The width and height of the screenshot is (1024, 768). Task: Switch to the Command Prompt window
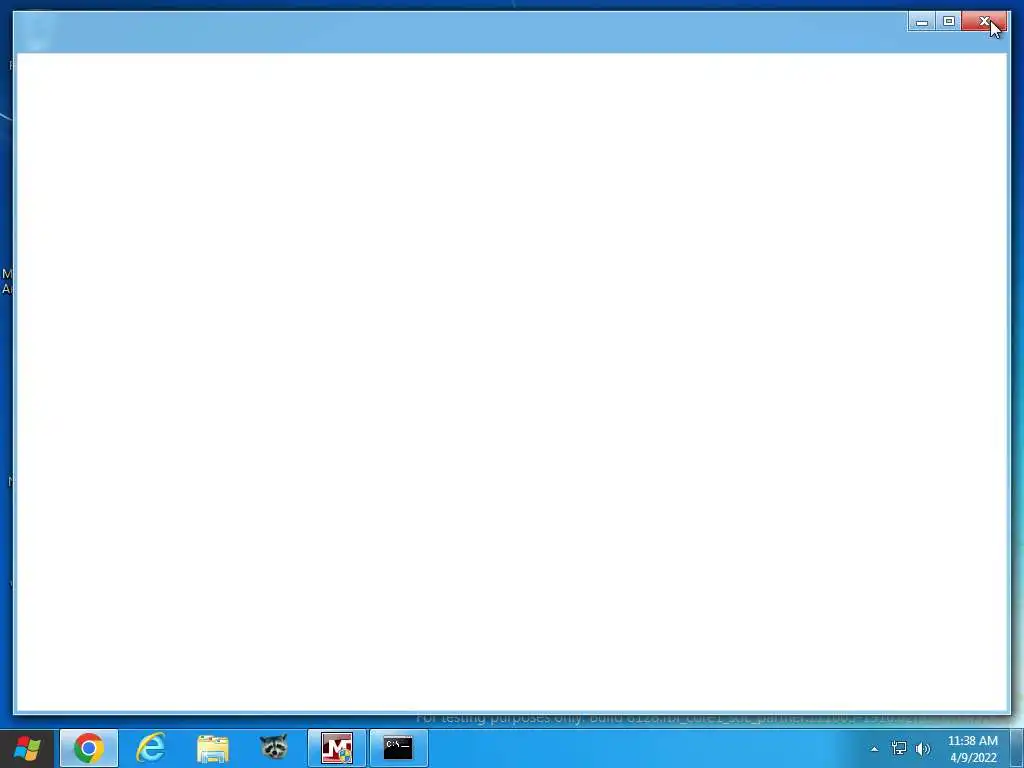[x=398, y=748]
